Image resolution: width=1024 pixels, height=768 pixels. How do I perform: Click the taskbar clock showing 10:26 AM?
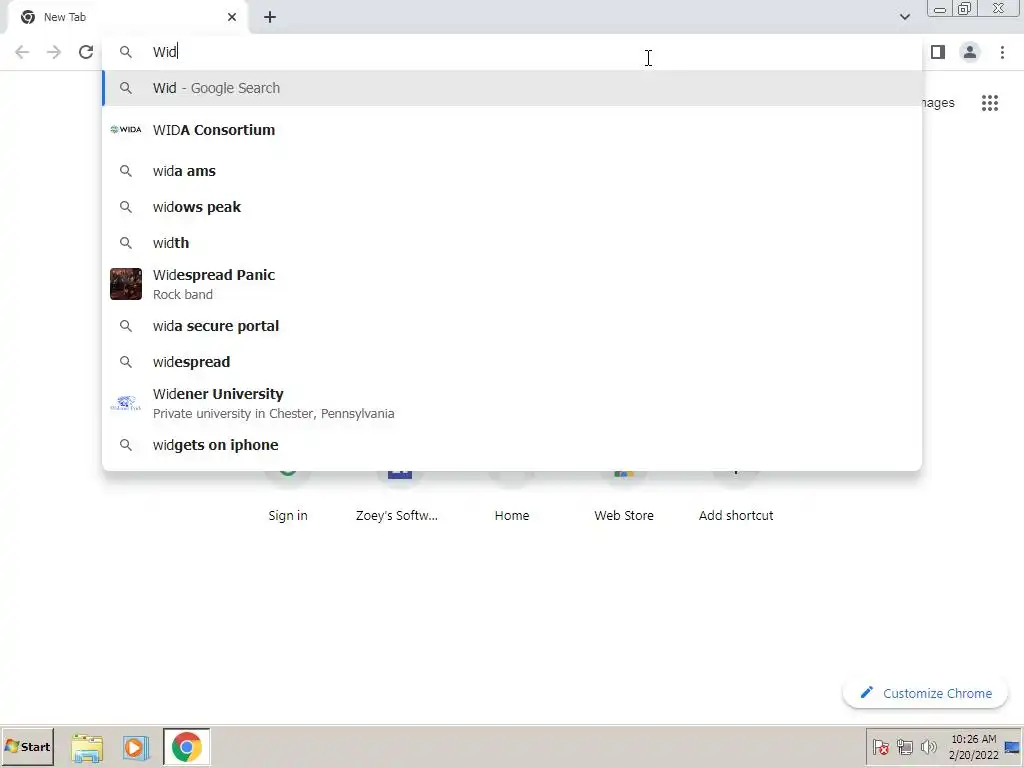[x=974, y=747]
